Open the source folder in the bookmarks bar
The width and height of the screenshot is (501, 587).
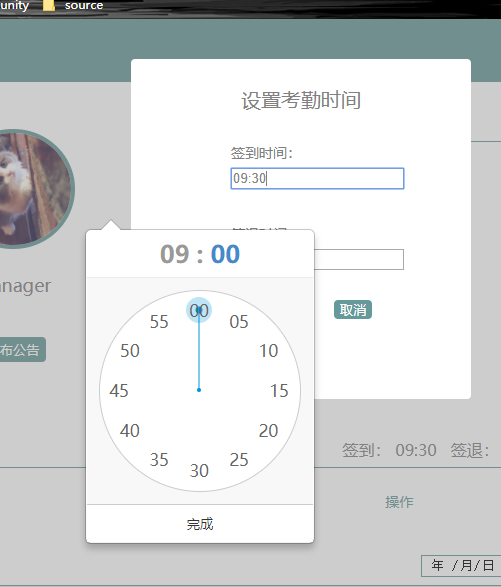(73, 5)
